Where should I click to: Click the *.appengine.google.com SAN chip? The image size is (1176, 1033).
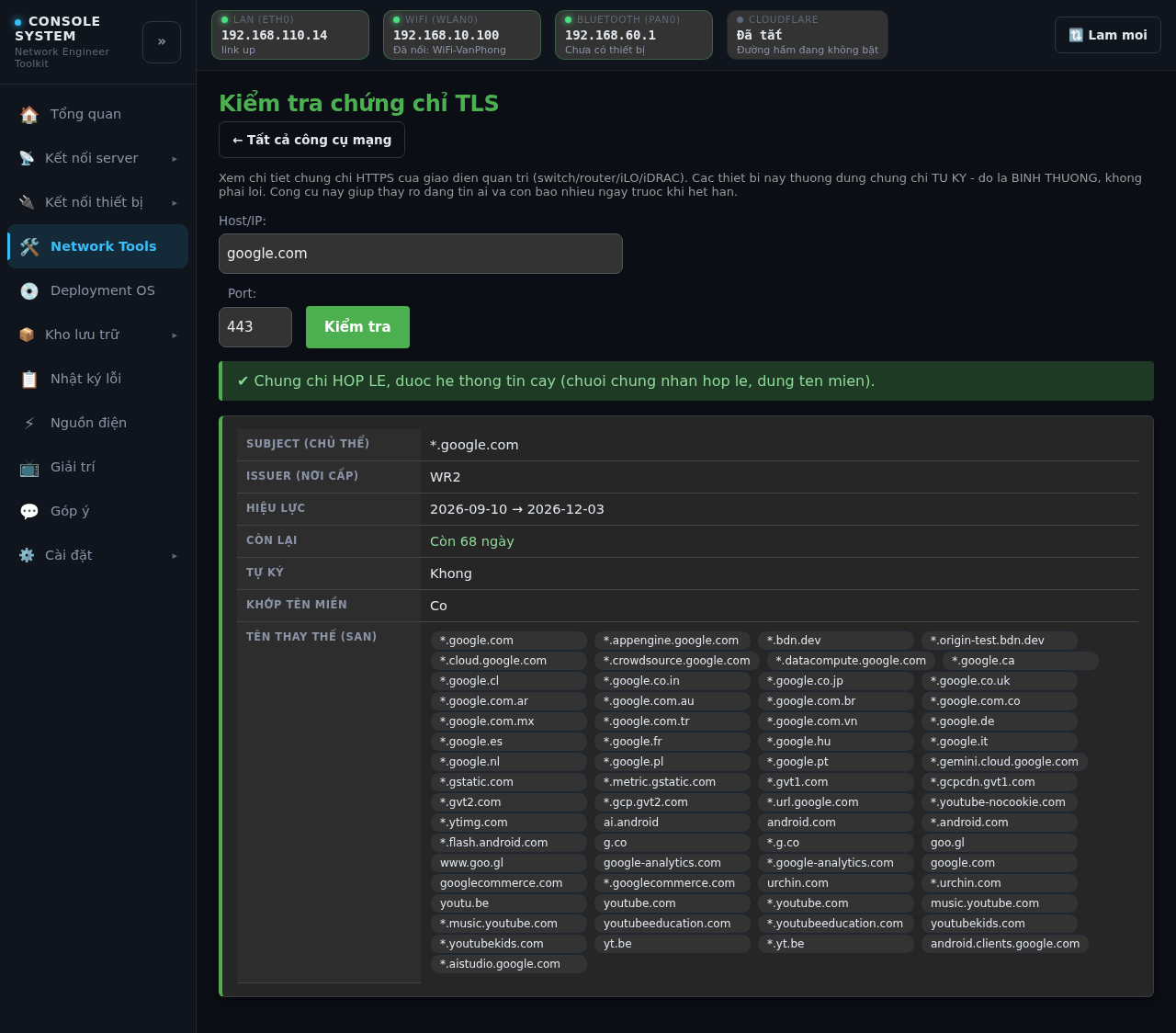coord(673,641)
